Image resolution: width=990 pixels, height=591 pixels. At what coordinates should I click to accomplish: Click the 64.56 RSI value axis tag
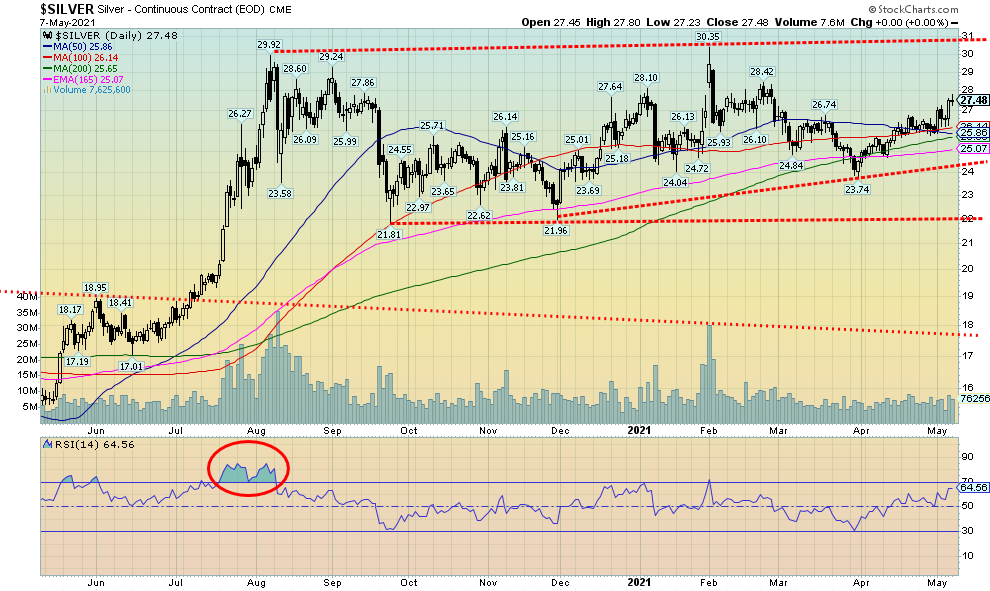pos(973,488)
